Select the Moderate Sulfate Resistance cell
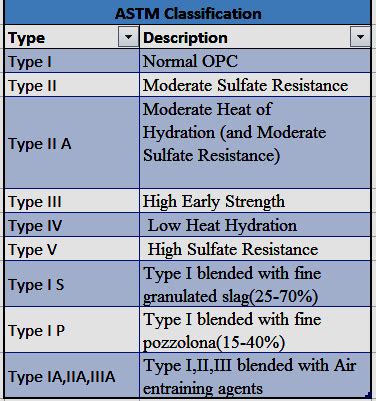This screenshot has height=401, width=376. tap(255, 85)
